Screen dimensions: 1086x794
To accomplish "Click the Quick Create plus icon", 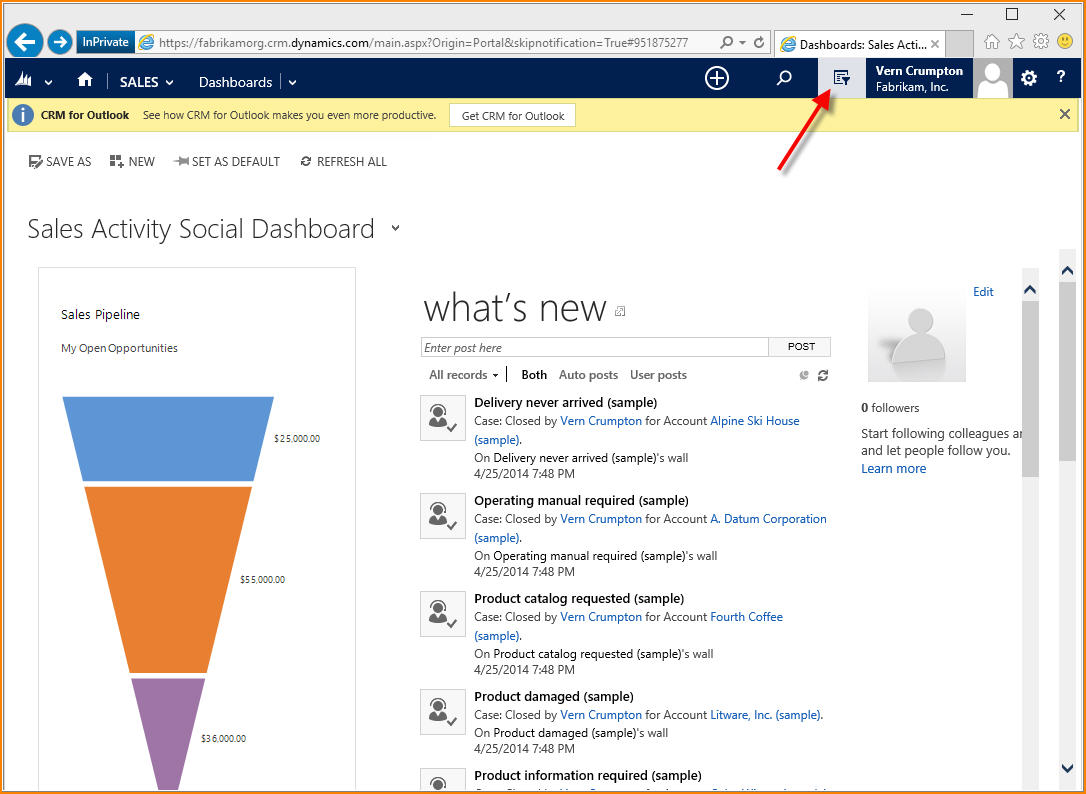I will tap(717, 78).
